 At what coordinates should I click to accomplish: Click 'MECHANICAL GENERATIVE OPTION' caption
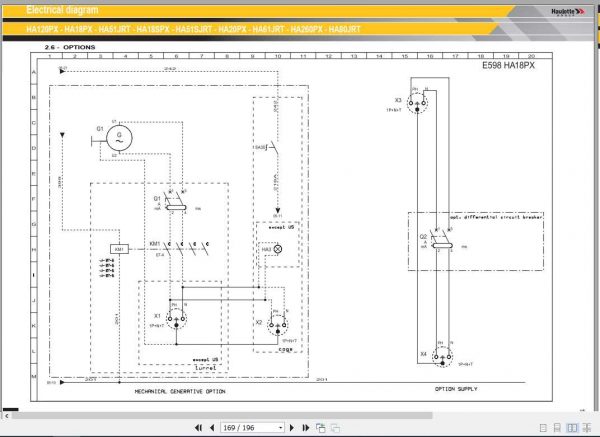pos(180,391)
